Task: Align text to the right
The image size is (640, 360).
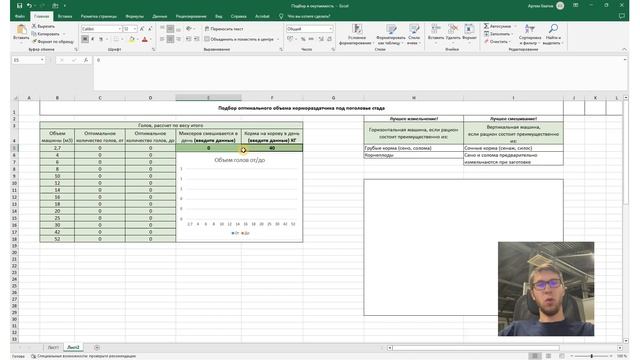Action: click(178, 39)
